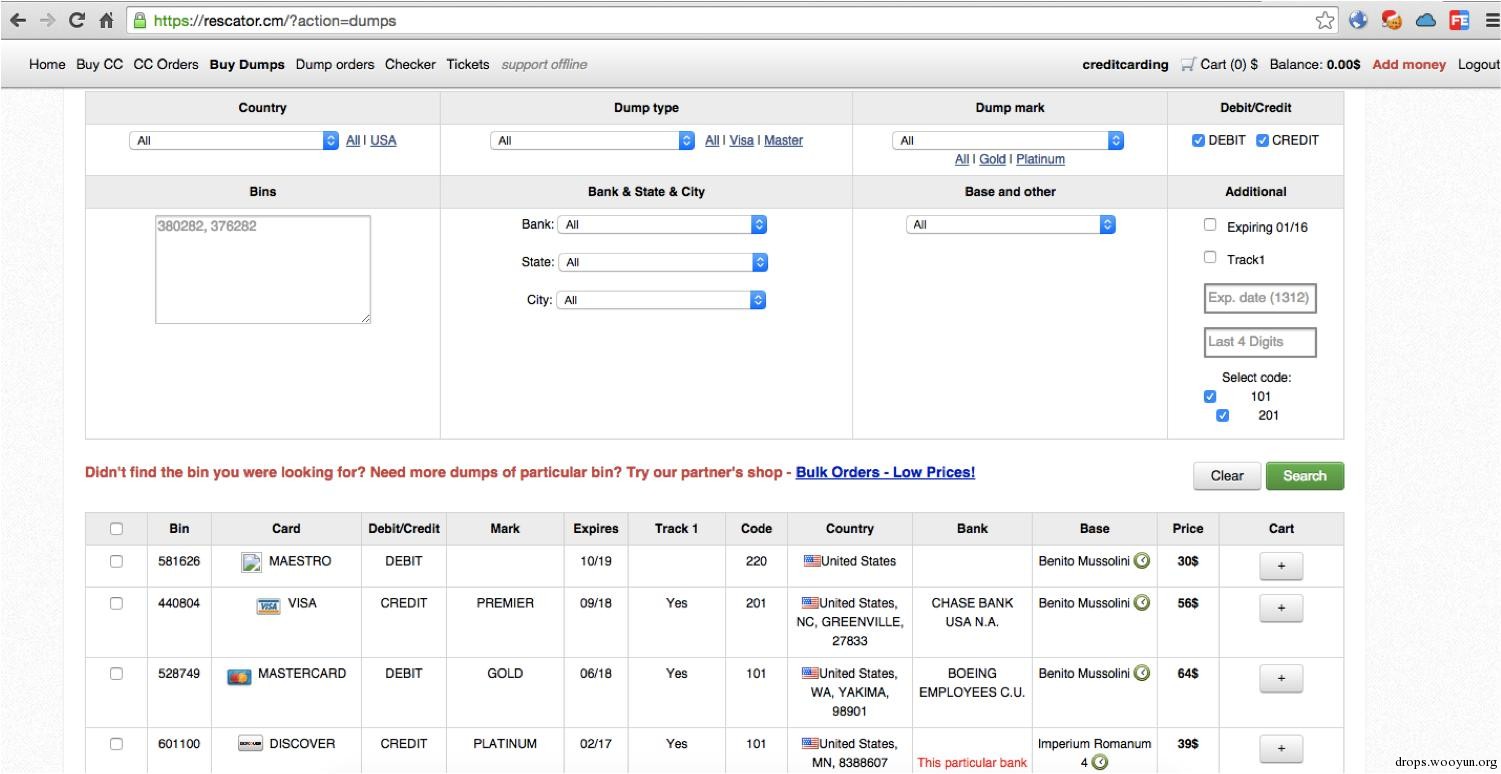Add the MAESTRO dump to cart
1501x774 pixels.
pos(1281,566)
